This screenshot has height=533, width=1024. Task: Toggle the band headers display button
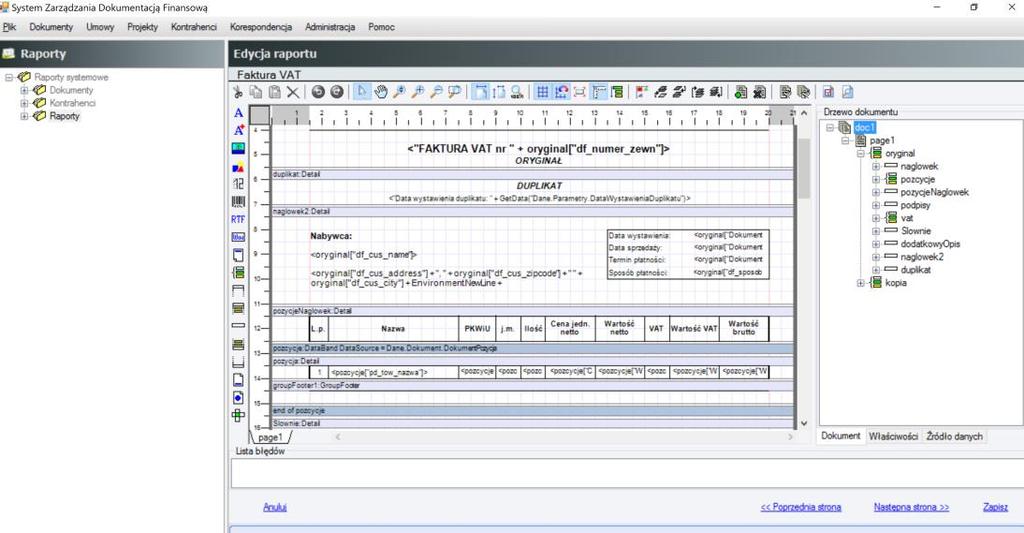[617, 92]
